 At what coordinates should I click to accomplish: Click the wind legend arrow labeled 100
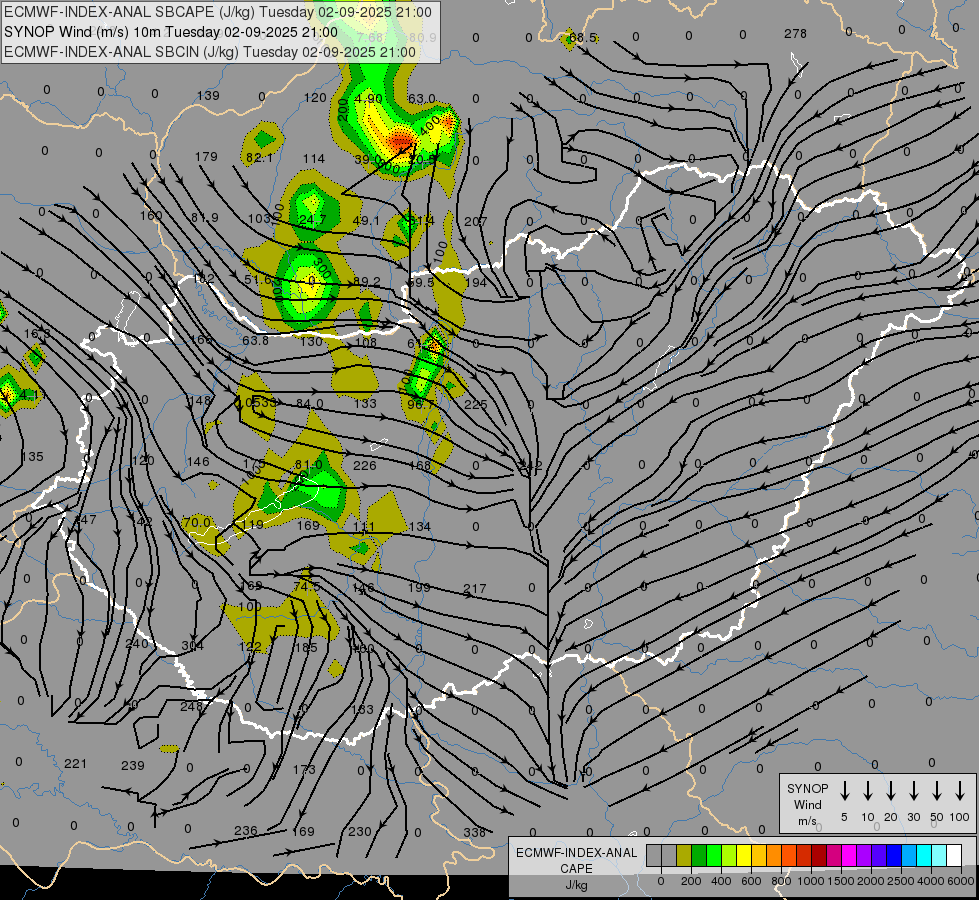point(960,791)
